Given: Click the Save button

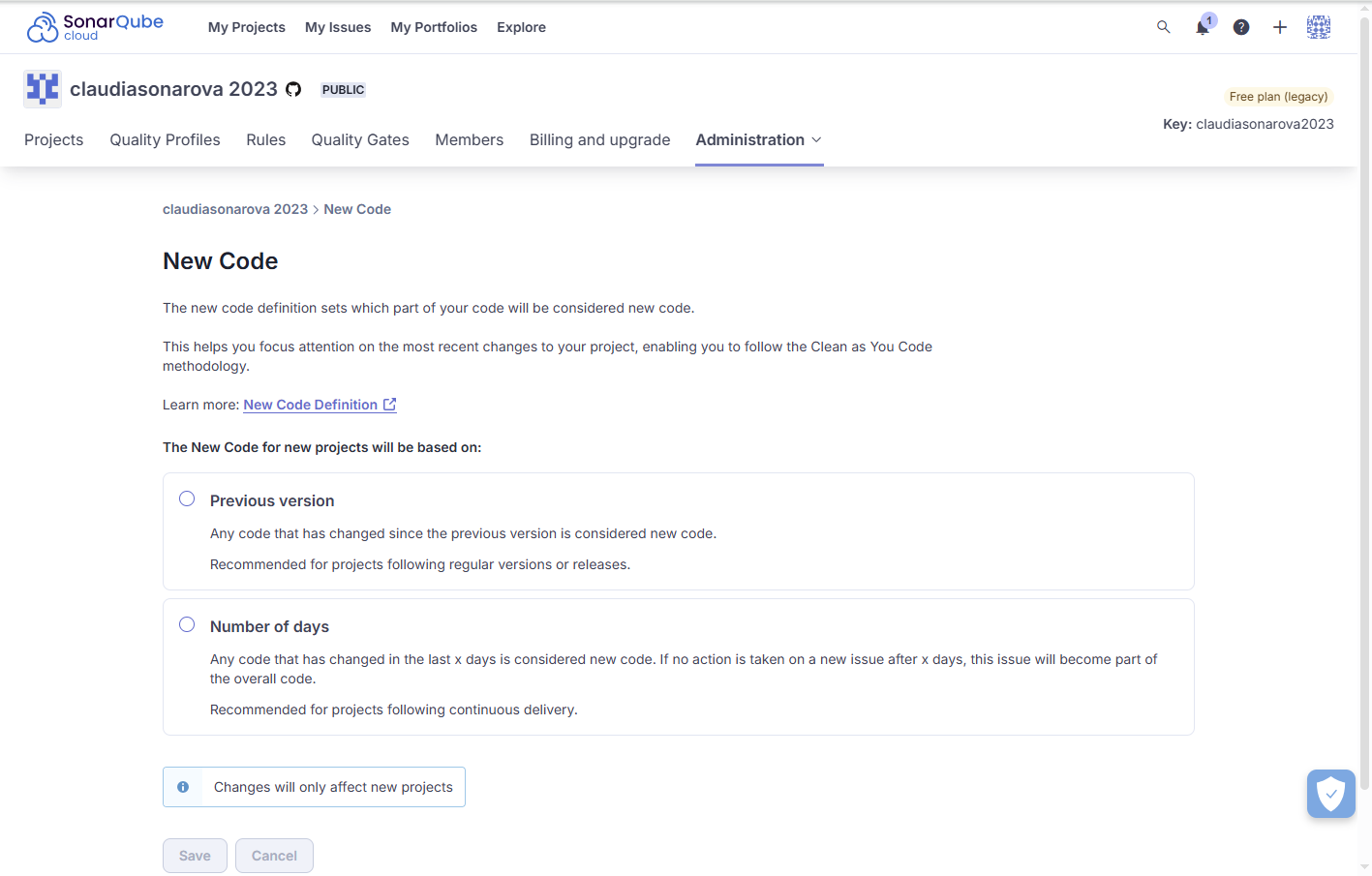Looking at the screenshot, I should tap(195, 856).
